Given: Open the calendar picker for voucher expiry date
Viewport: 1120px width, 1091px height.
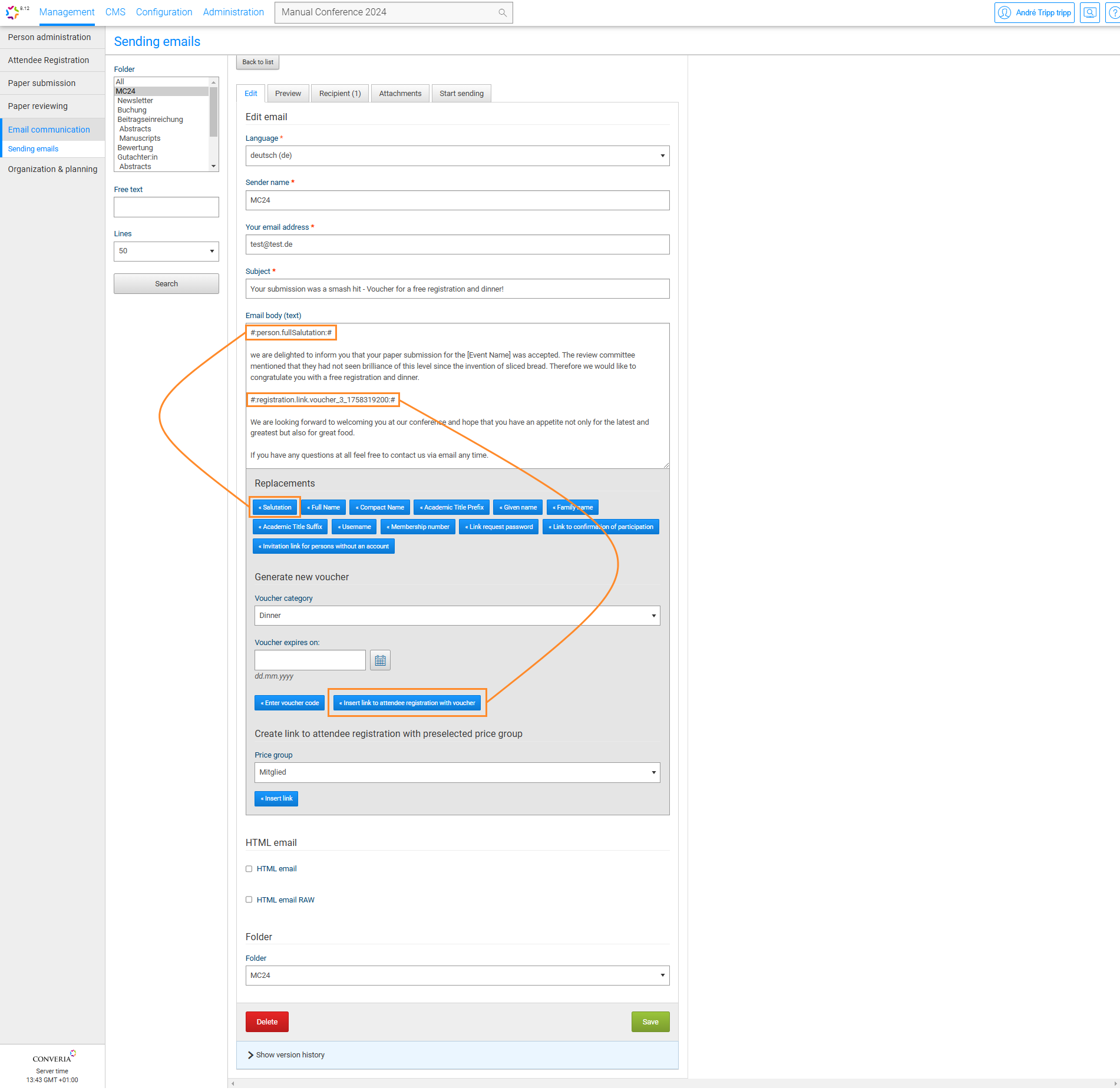Looking at the screenshot, I should [380, 660].
